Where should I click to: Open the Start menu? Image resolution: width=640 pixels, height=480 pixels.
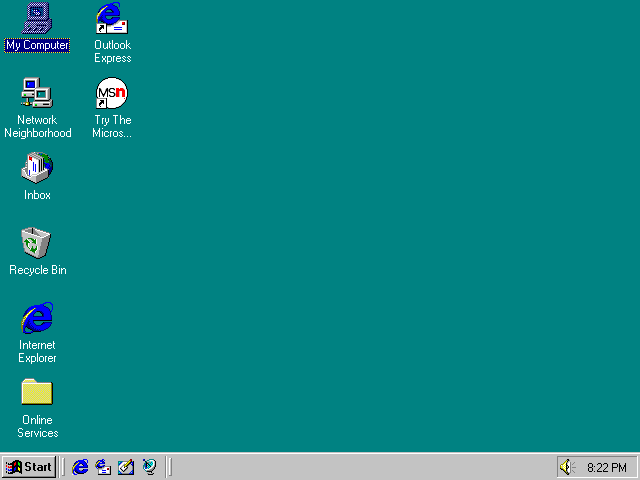click(x=29, y=467)
